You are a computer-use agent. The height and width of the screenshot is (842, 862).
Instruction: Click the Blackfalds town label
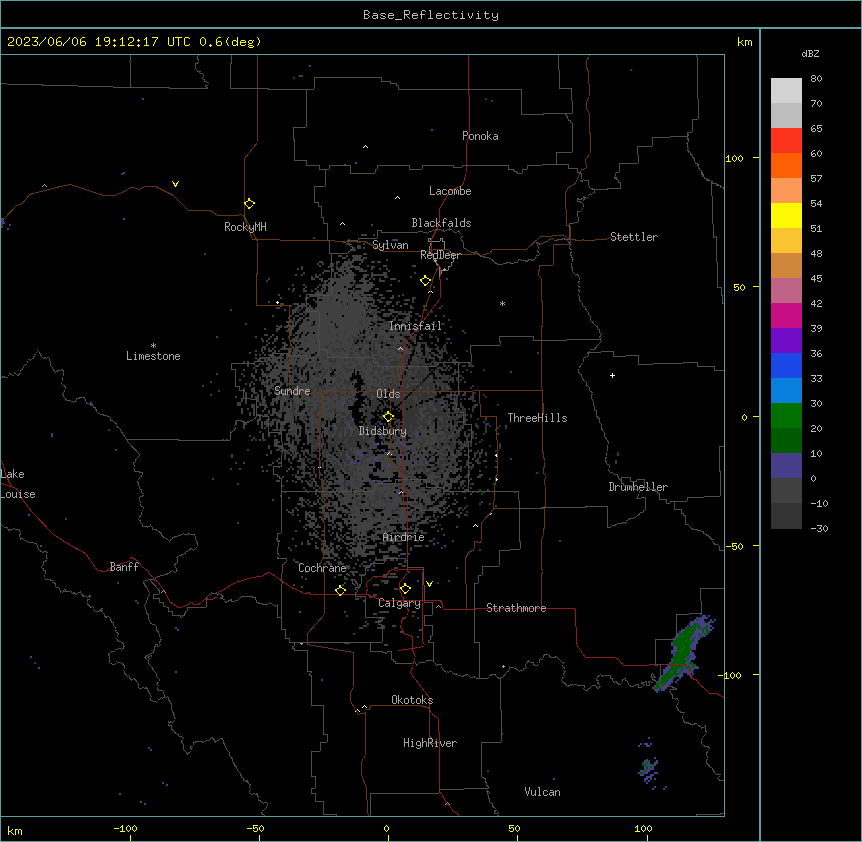click(441, 223)
